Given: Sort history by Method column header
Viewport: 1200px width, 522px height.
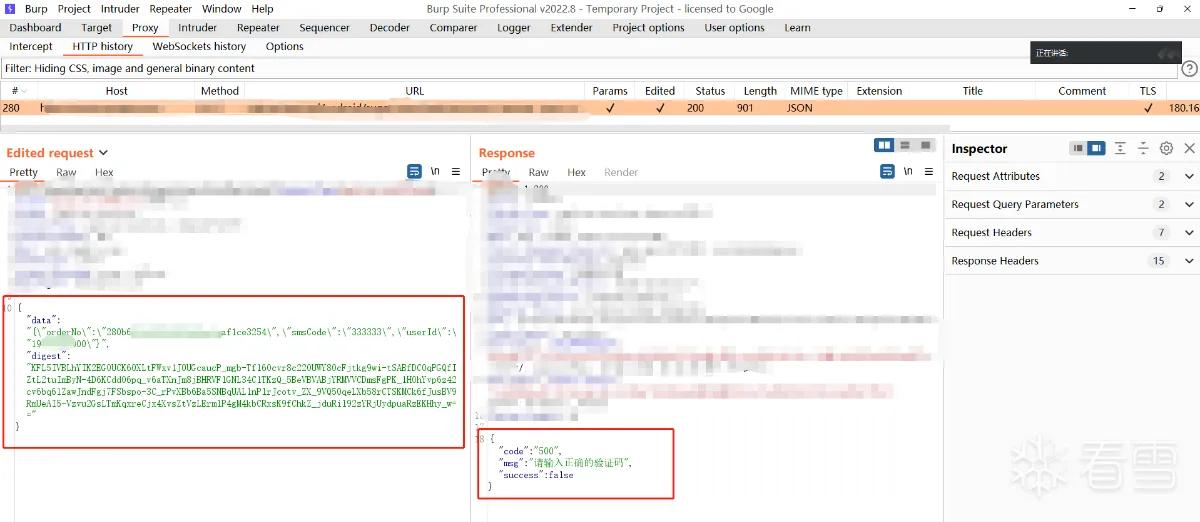Looking at the screenshot, I should [220, 91].
